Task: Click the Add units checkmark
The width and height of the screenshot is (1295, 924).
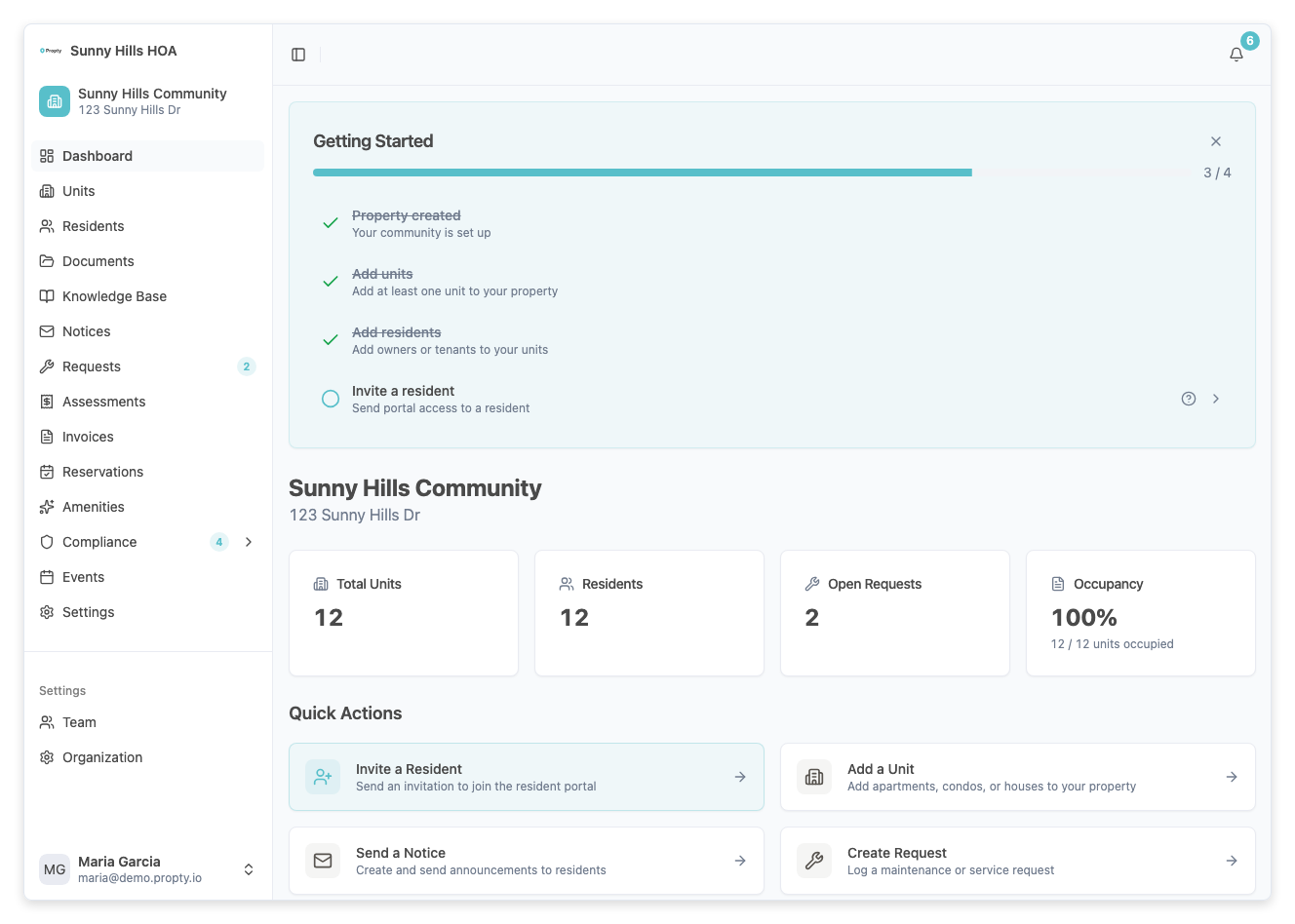Action: (330, 281)
